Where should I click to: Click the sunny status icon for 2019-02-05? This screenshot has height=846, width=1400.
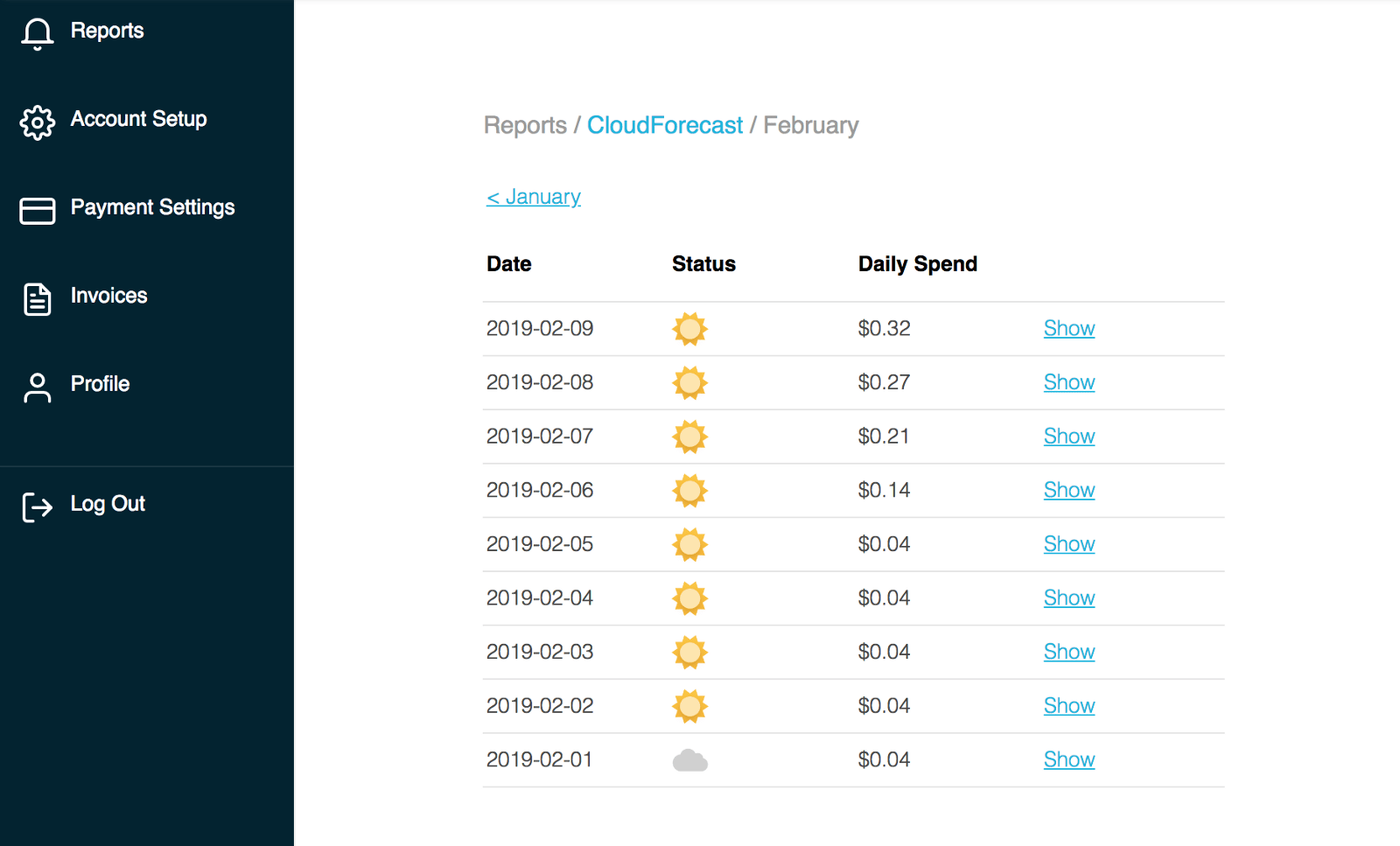click(689, 544)
